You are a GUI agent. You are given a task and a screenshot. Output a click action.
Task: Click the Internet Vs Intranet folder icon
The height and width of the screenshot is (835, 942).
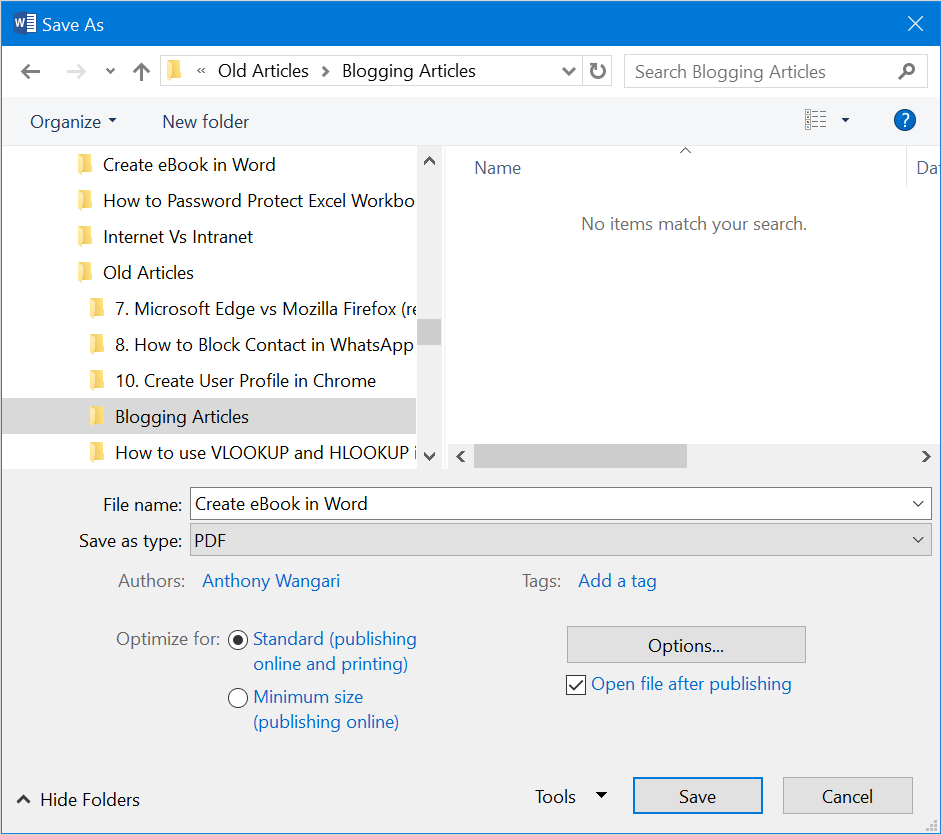coord(85,237)
